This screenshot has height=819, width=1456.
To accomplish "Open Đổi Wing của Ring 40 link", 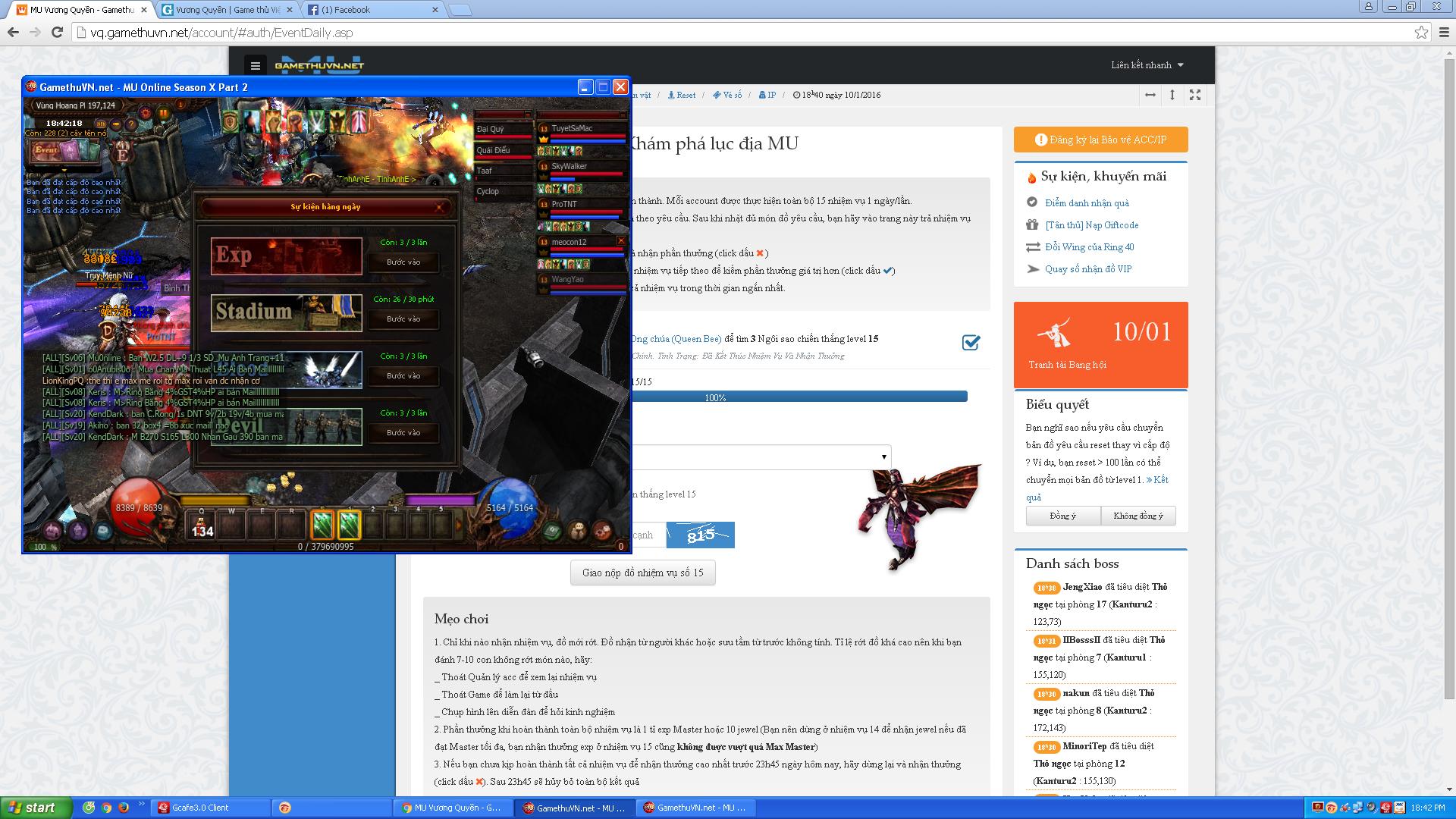I will pyautogui.click(x=1089, y=247).
